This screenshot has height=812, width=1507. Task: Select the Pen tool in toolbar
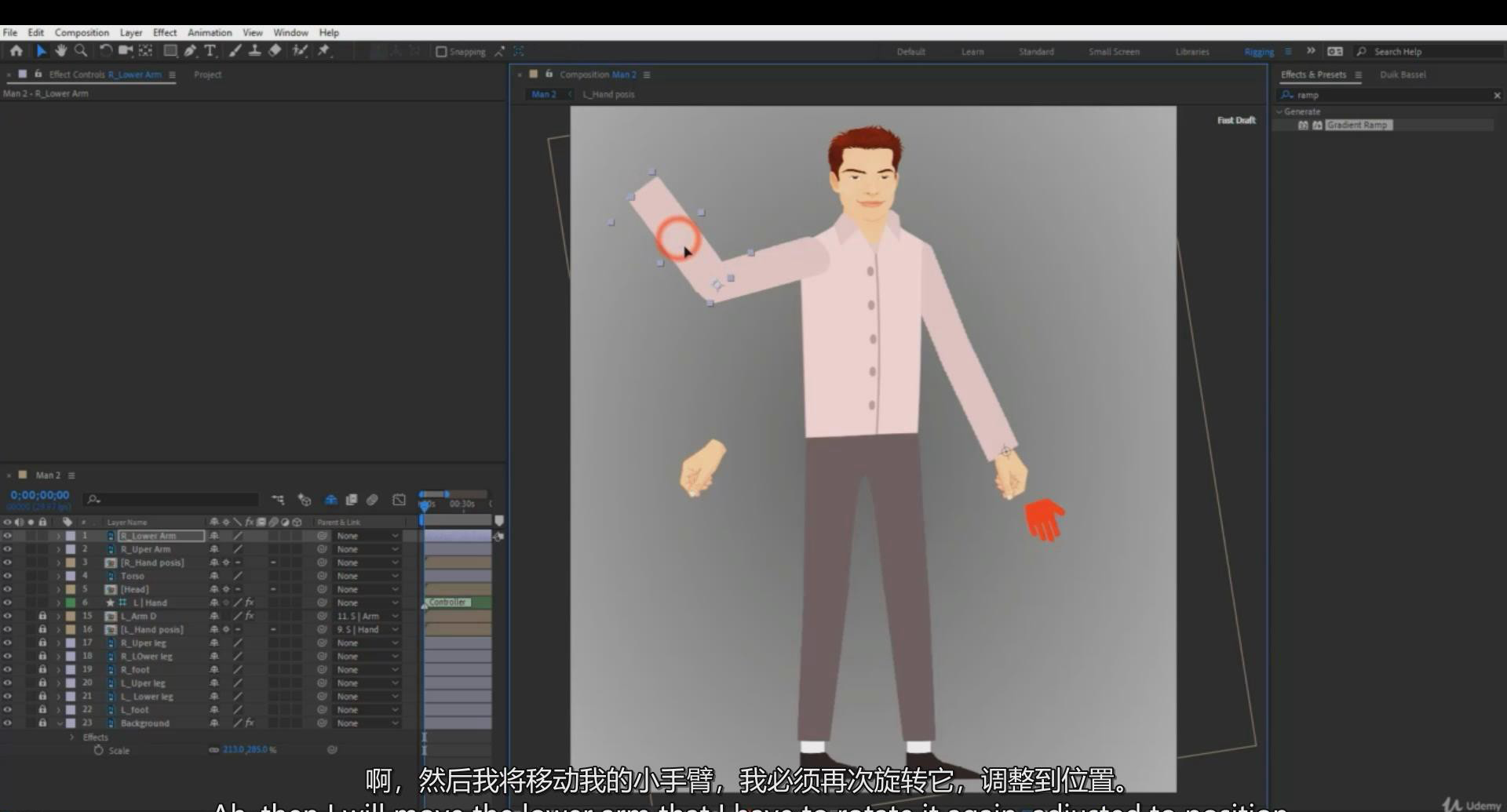[x=190, y=51]
